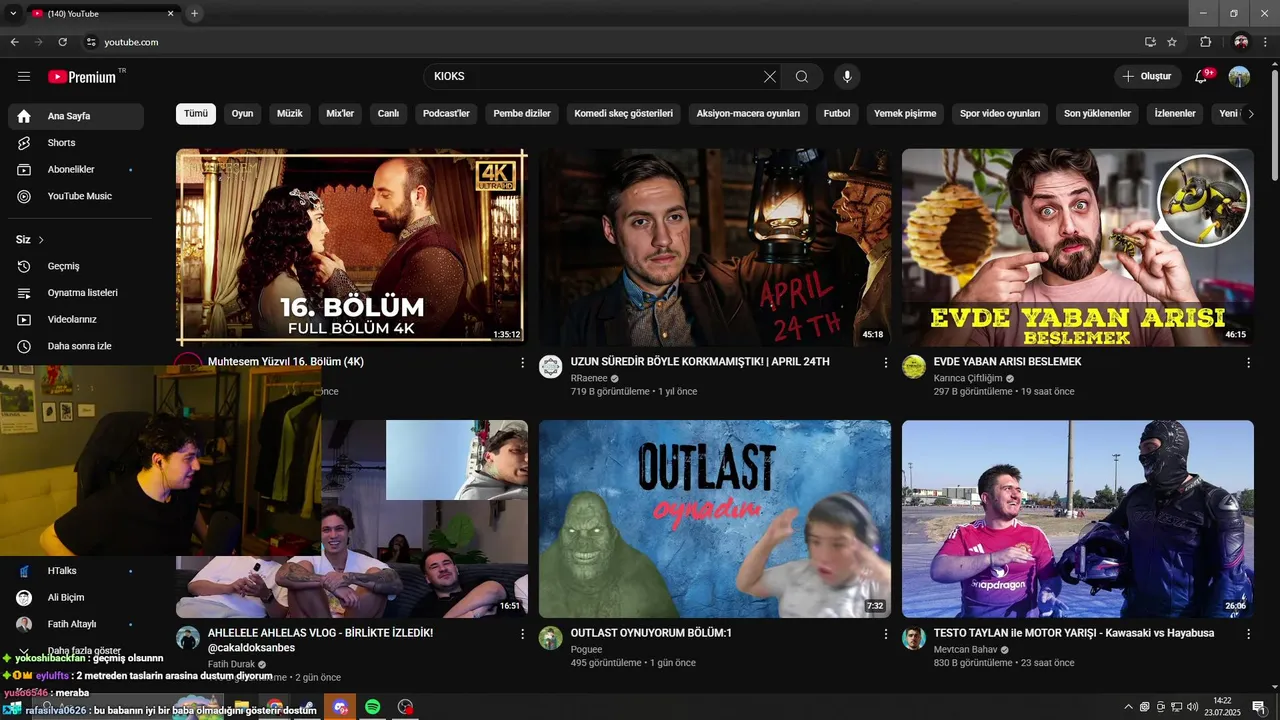The image size is (1280, 720).
Task: Reload the page in browser
Action: pos(63,42)
